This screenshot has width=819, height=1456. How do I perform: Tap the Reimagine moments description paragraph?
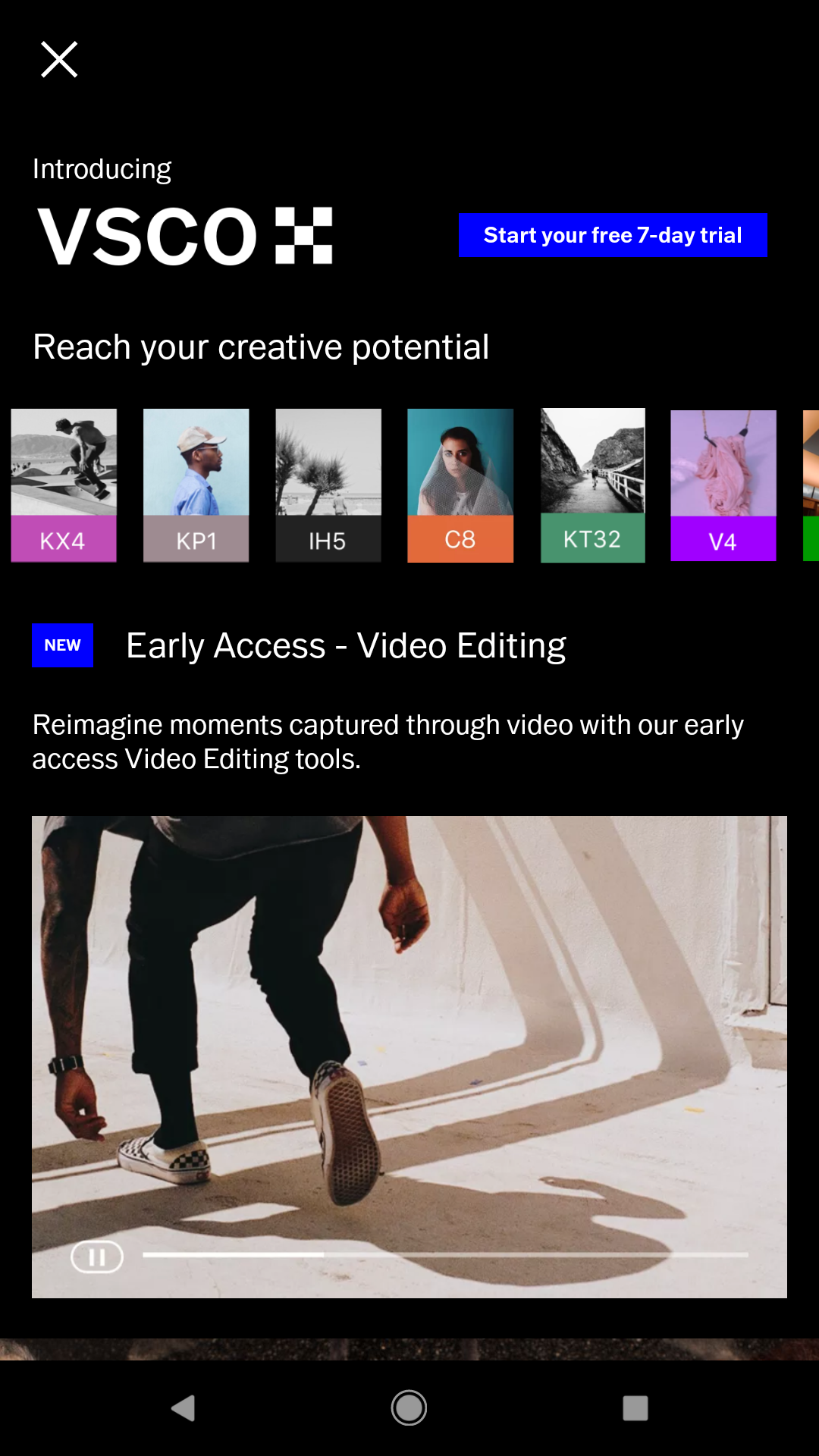tap(388, 742)
